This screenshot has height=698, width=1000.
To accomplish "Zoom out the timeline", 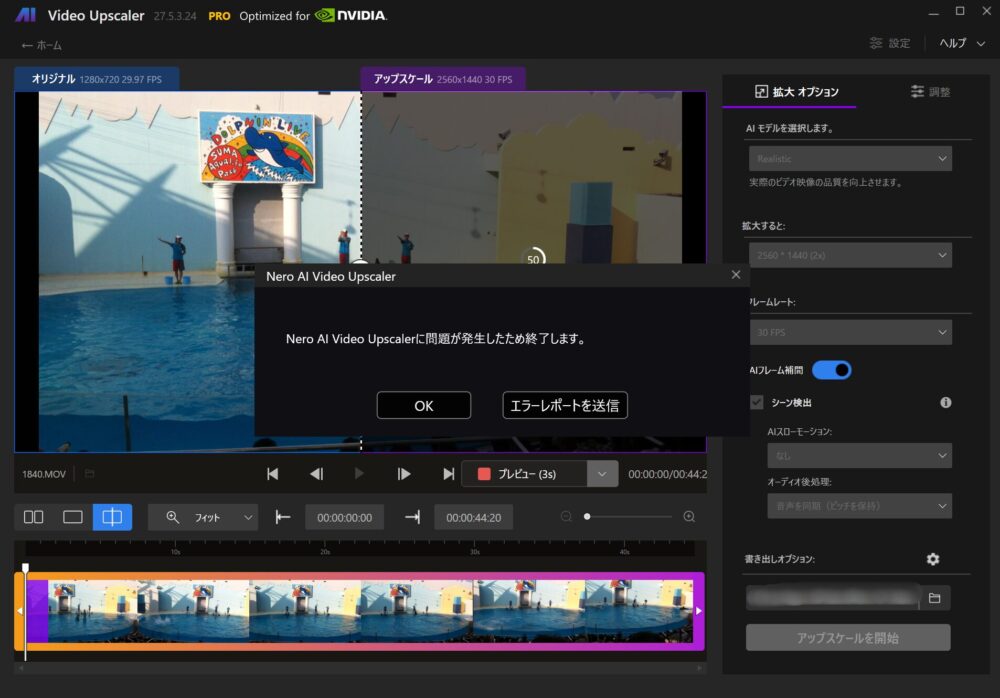I will tap(566, 516).
